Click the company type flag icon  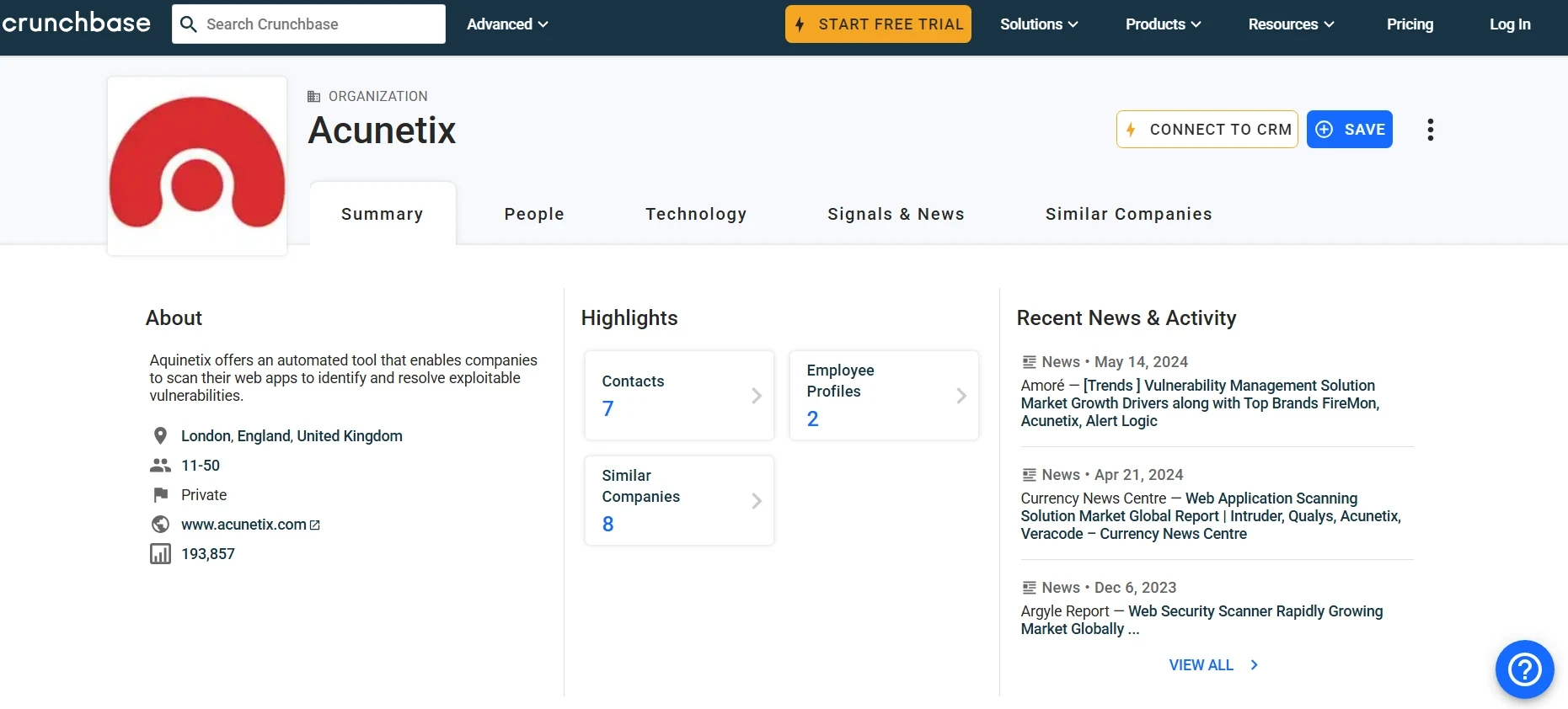coord(160,495)
